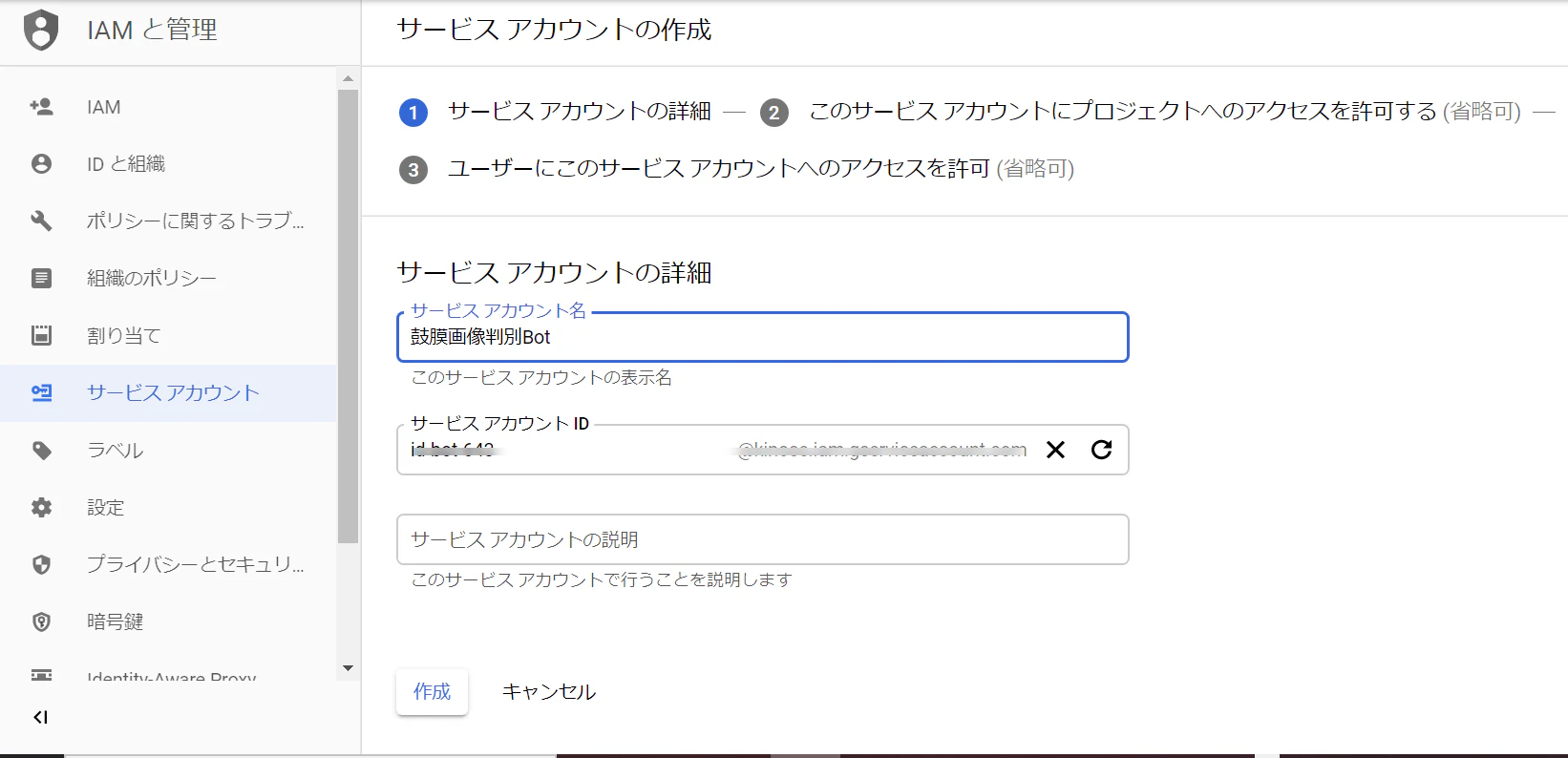
Task: Click the IAM add-person icon
Action: click(41, 107)
